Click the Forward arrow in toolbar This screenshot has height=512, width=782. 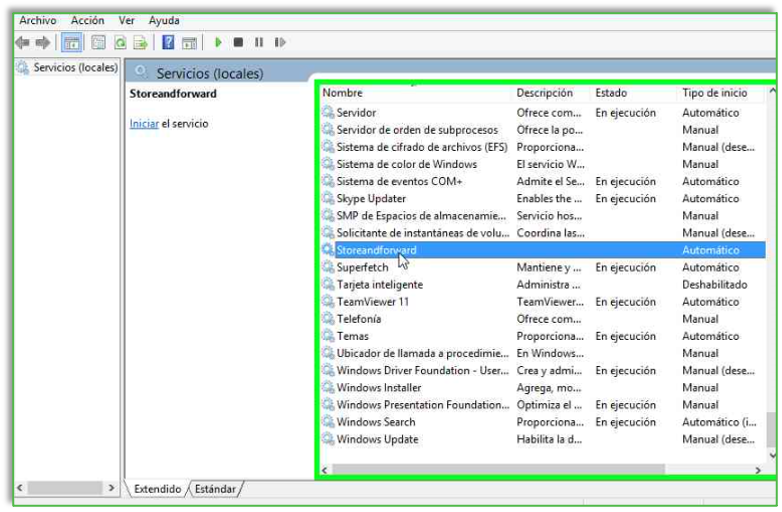pos(43,43)
